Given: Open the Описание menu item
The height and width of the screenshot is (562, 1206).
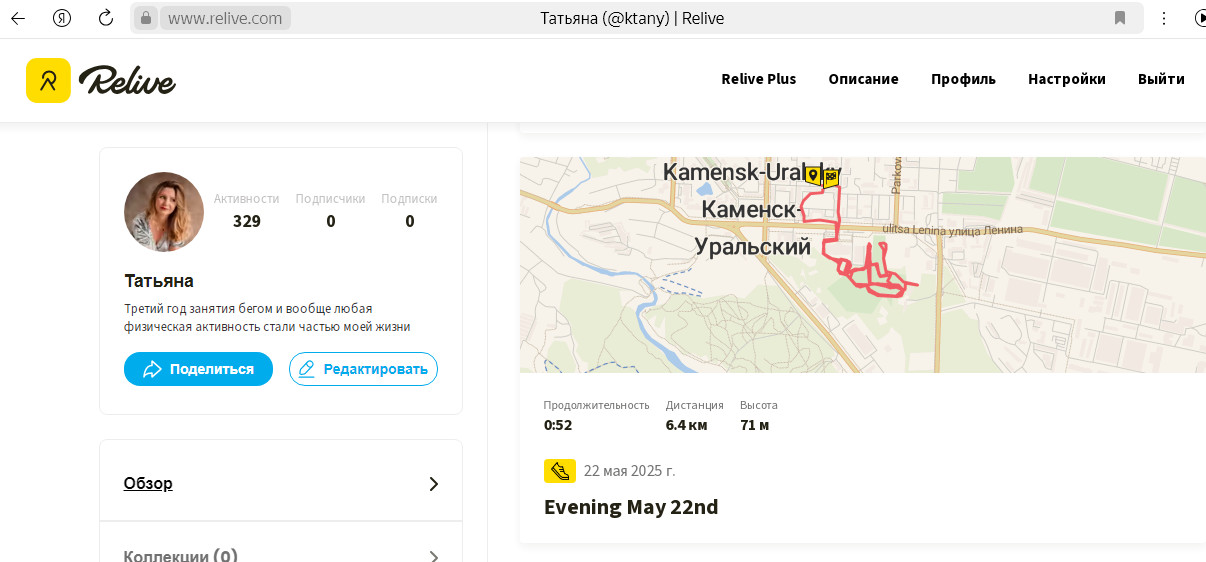Looking at the screenshot, I should point(863,79).
